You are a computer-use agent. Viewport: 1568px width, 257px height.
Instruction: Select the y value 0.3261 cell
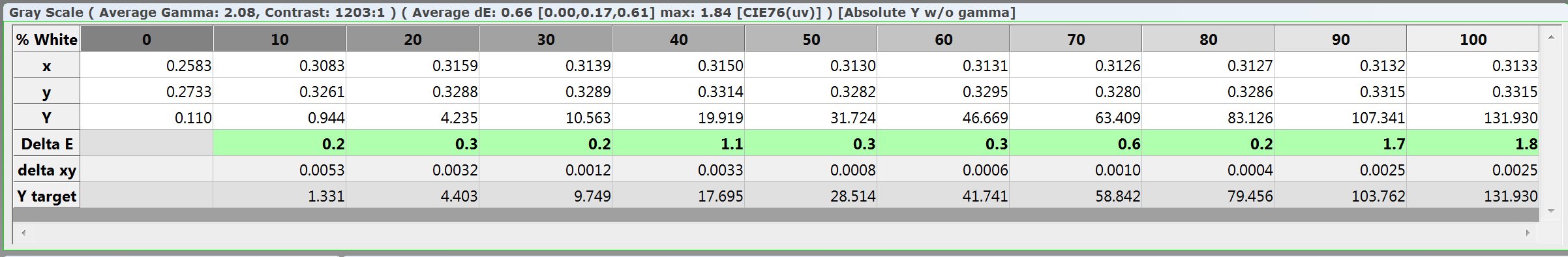280,91
